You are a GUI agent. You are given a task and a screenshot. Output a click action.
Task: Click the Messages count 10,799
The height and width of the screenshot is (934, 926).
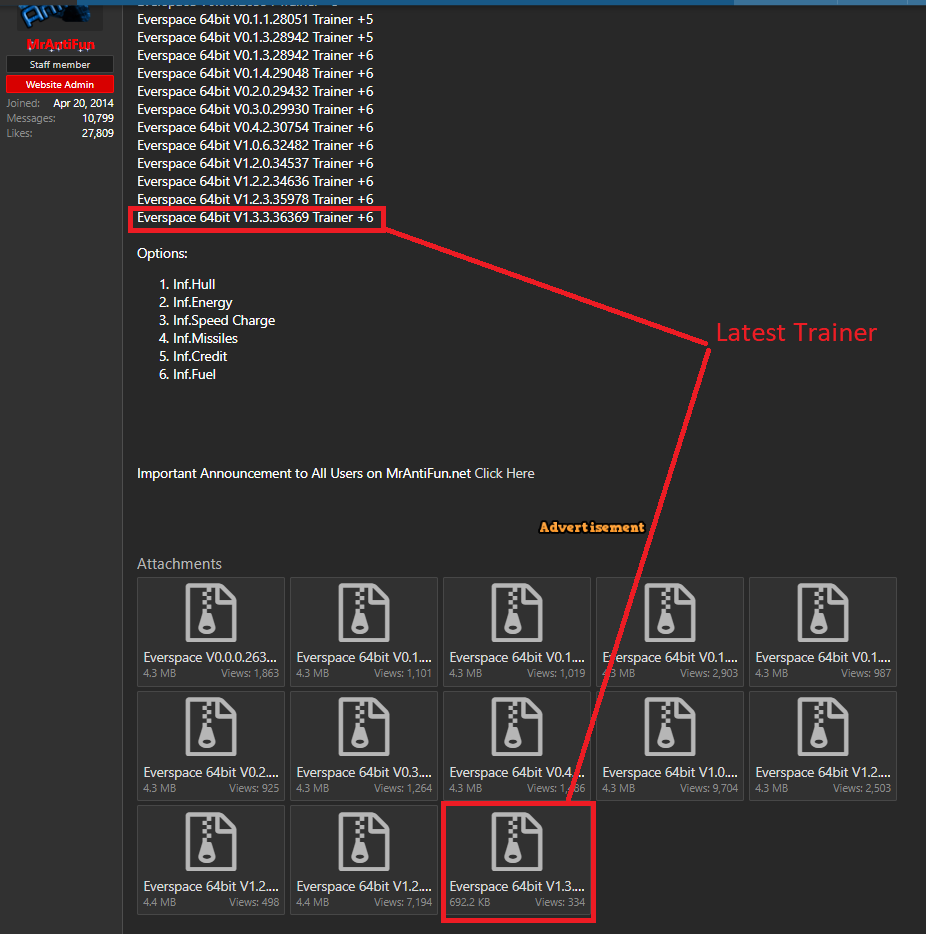tap(98, 119)
